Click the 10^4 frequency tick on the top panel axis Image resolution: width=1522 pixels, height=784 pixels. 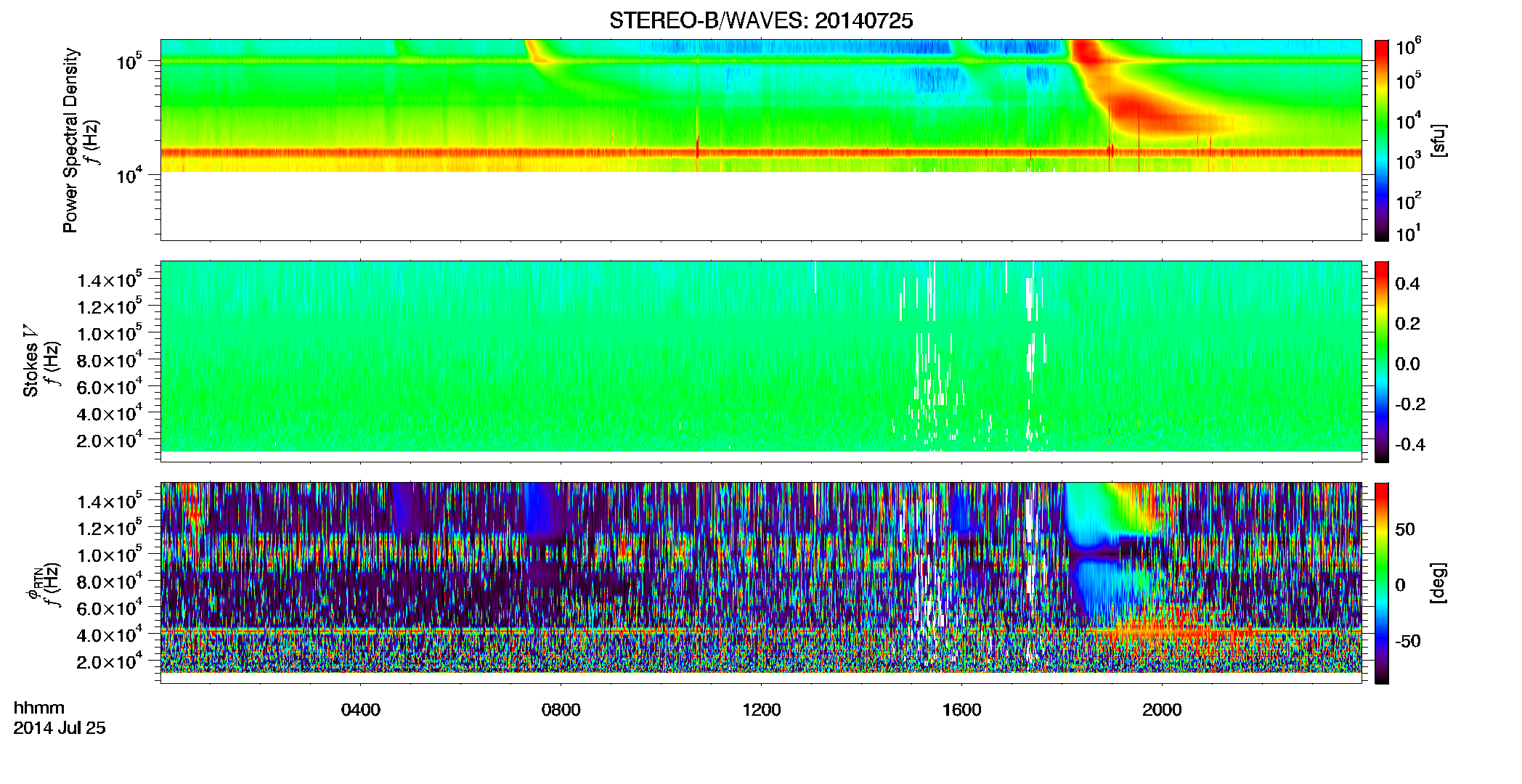tap(131, 175)
